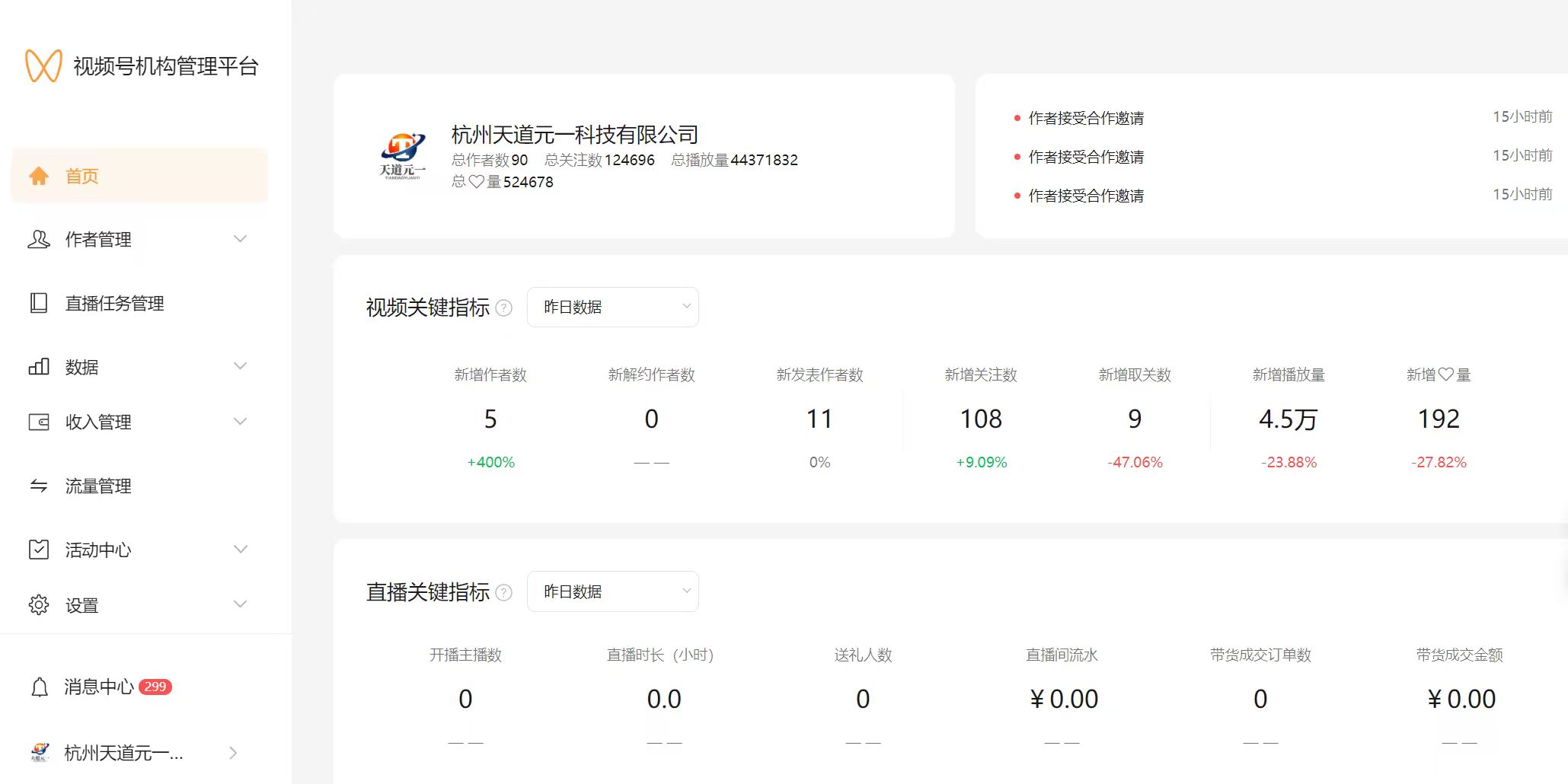Click the +9.09% change indicator

tap(982, 462)
